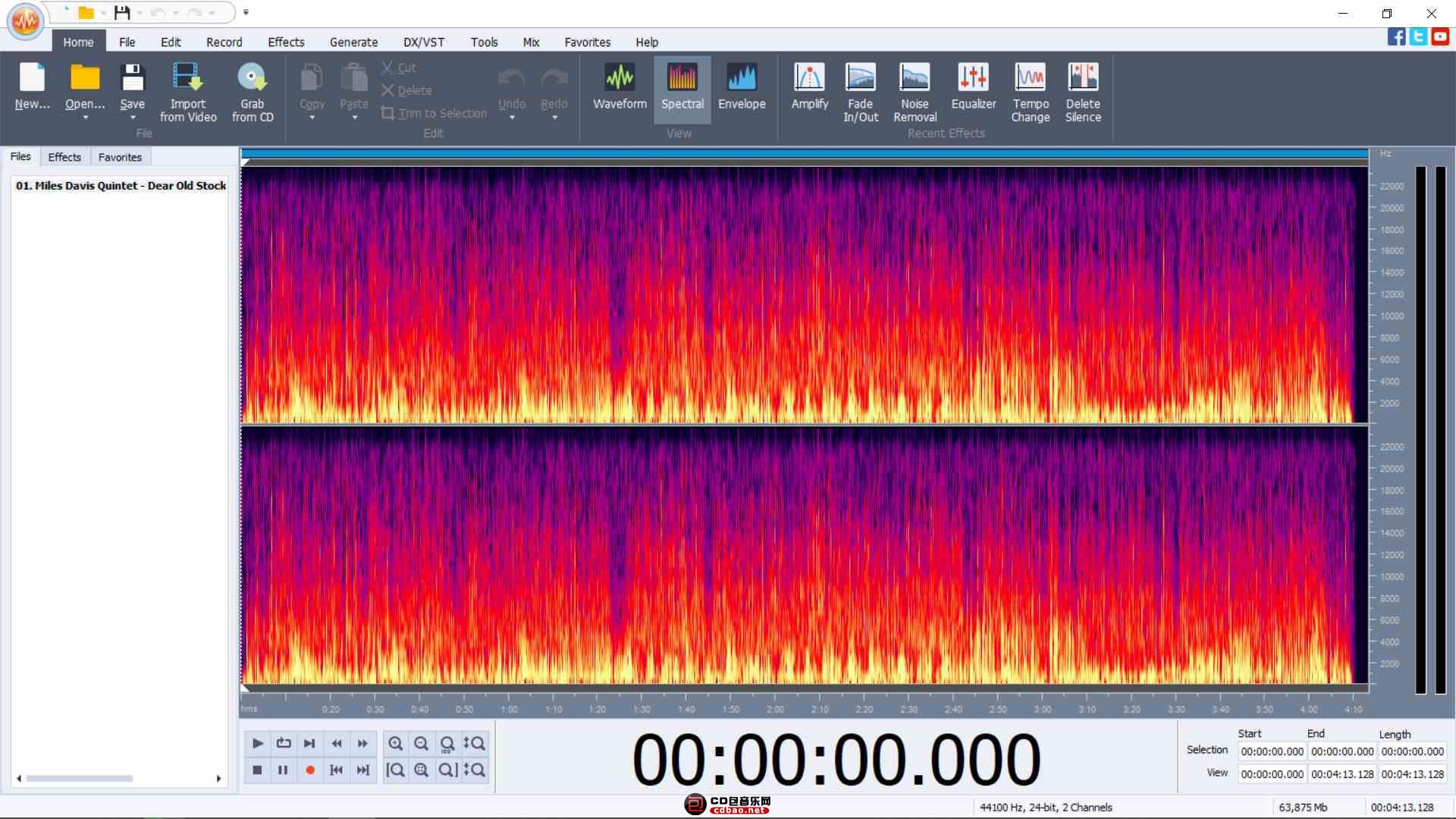Expand Open dropdown arrow in ribbon
Screen dimensions: 1456x819
click(85, 118)
